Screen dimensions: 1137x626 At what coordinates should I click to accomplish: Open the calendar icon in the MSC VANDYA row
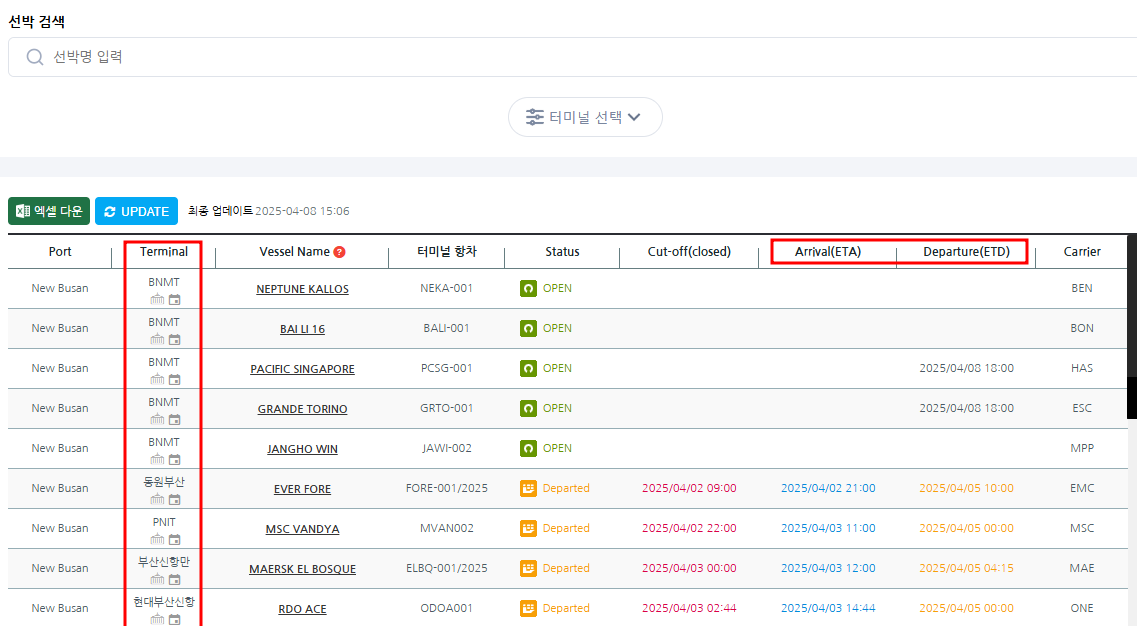(175, 539)
